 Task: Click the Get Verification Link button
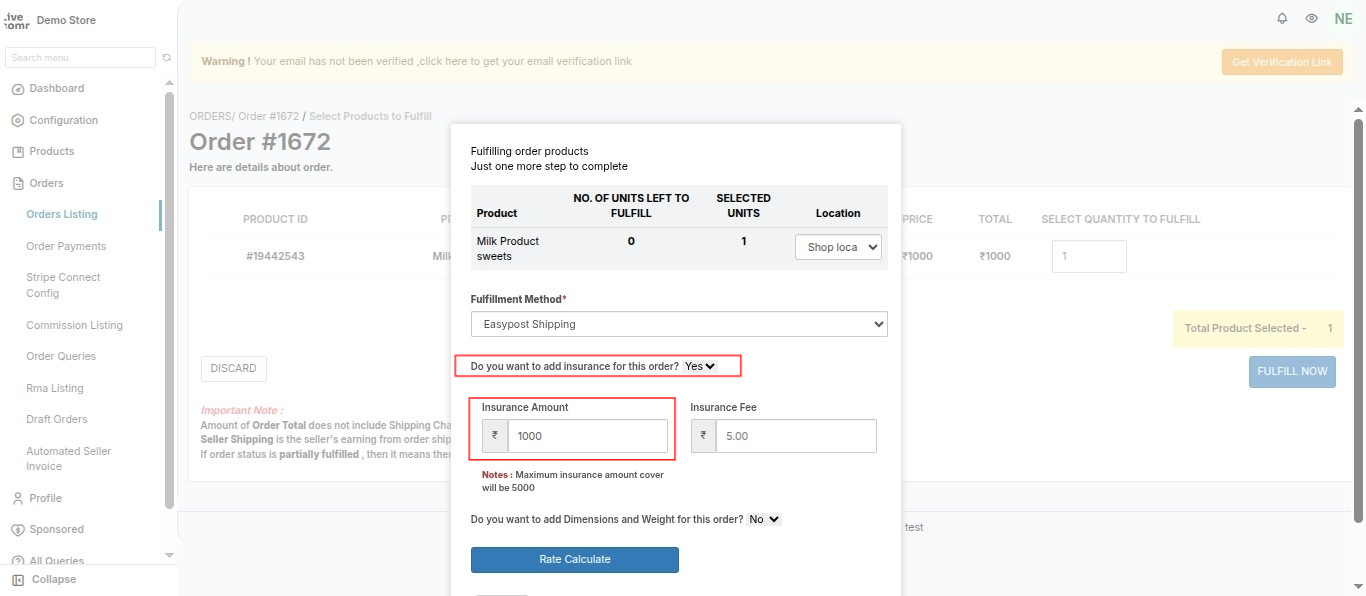coord(1282,62)
